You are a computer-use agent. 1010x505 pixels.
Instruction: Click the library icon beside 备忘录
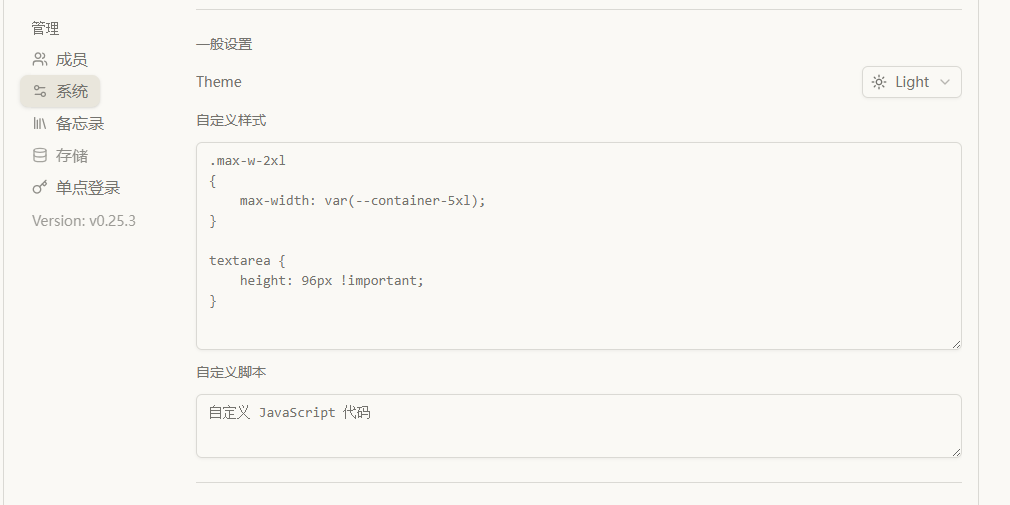(x=40, y=124)
